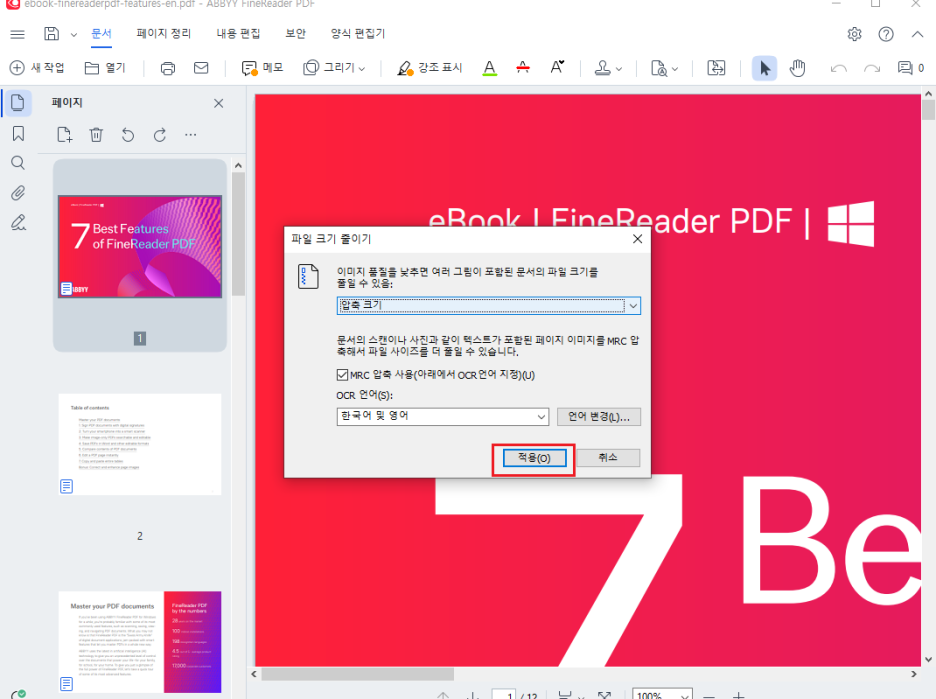Click 열기 to open a file
This screenshot has width=936, height=699.
pos(105,67)
